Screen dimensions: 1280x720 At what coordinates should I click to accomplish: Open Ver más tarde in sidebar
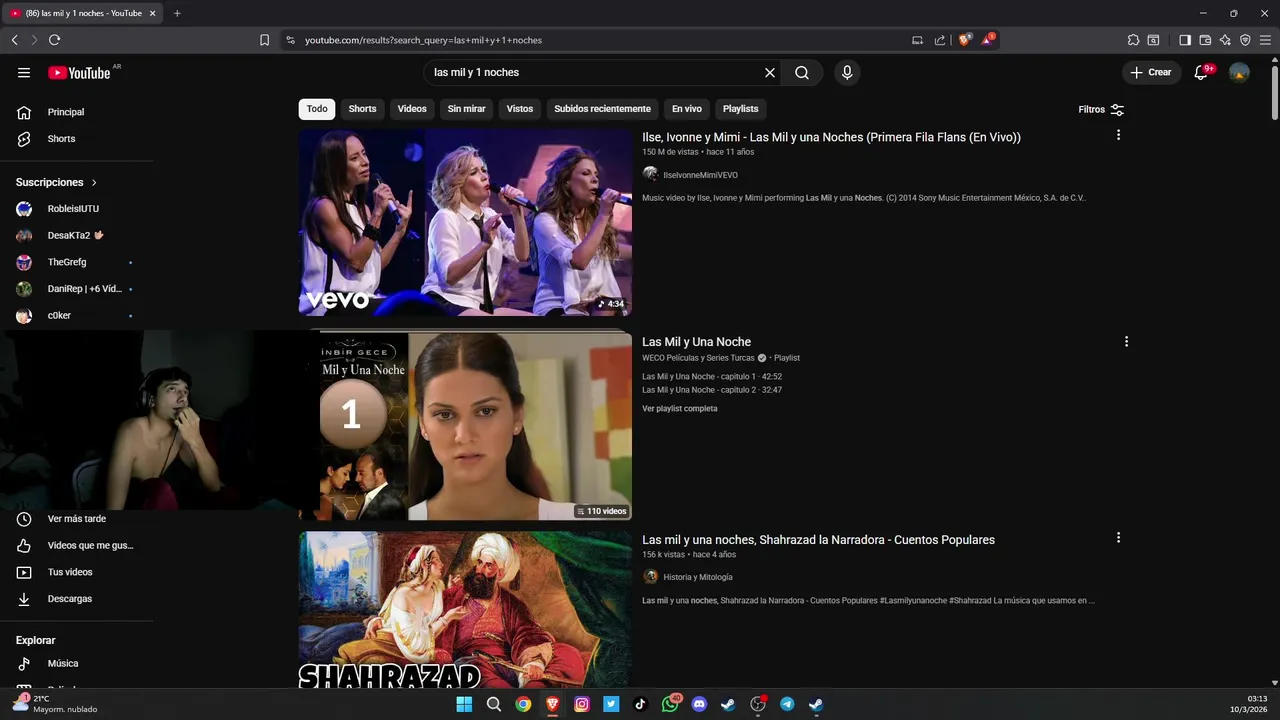[x=78, y=519]
